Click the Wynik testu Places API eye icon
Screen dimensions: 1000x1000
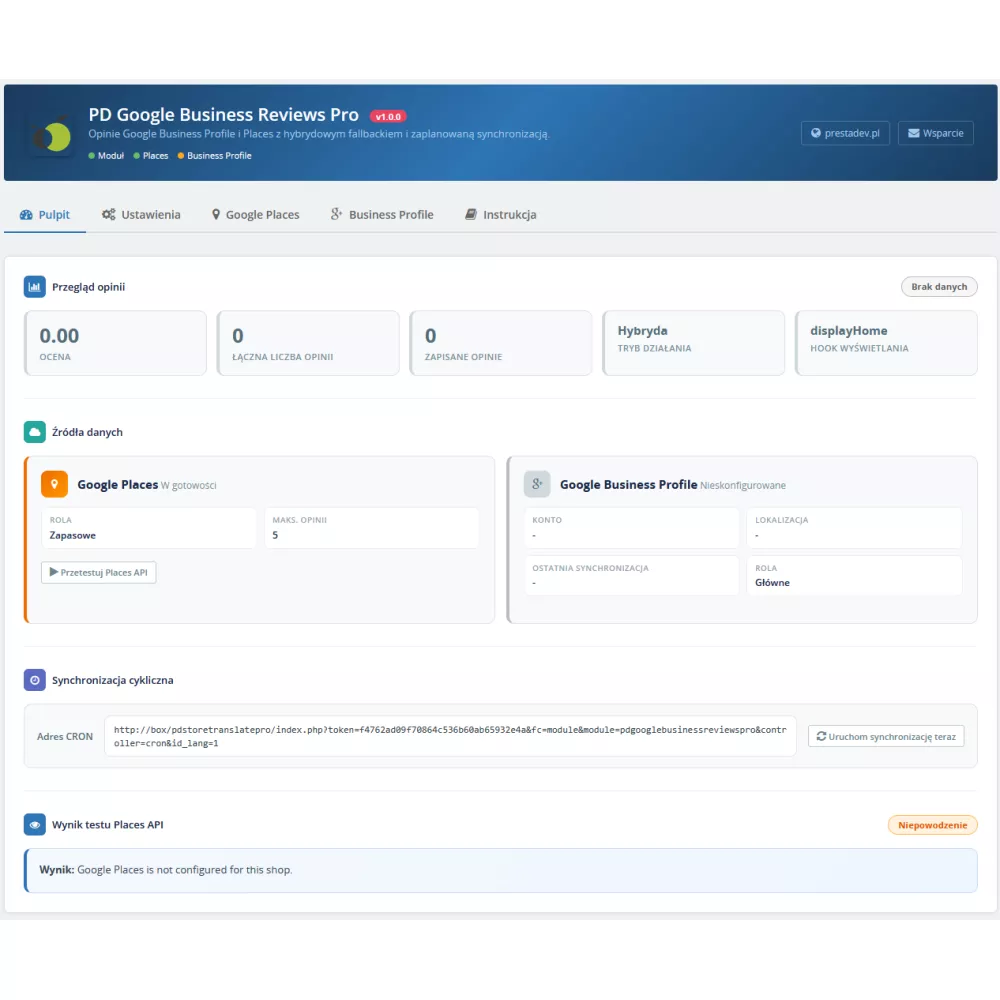click(34, 825)
